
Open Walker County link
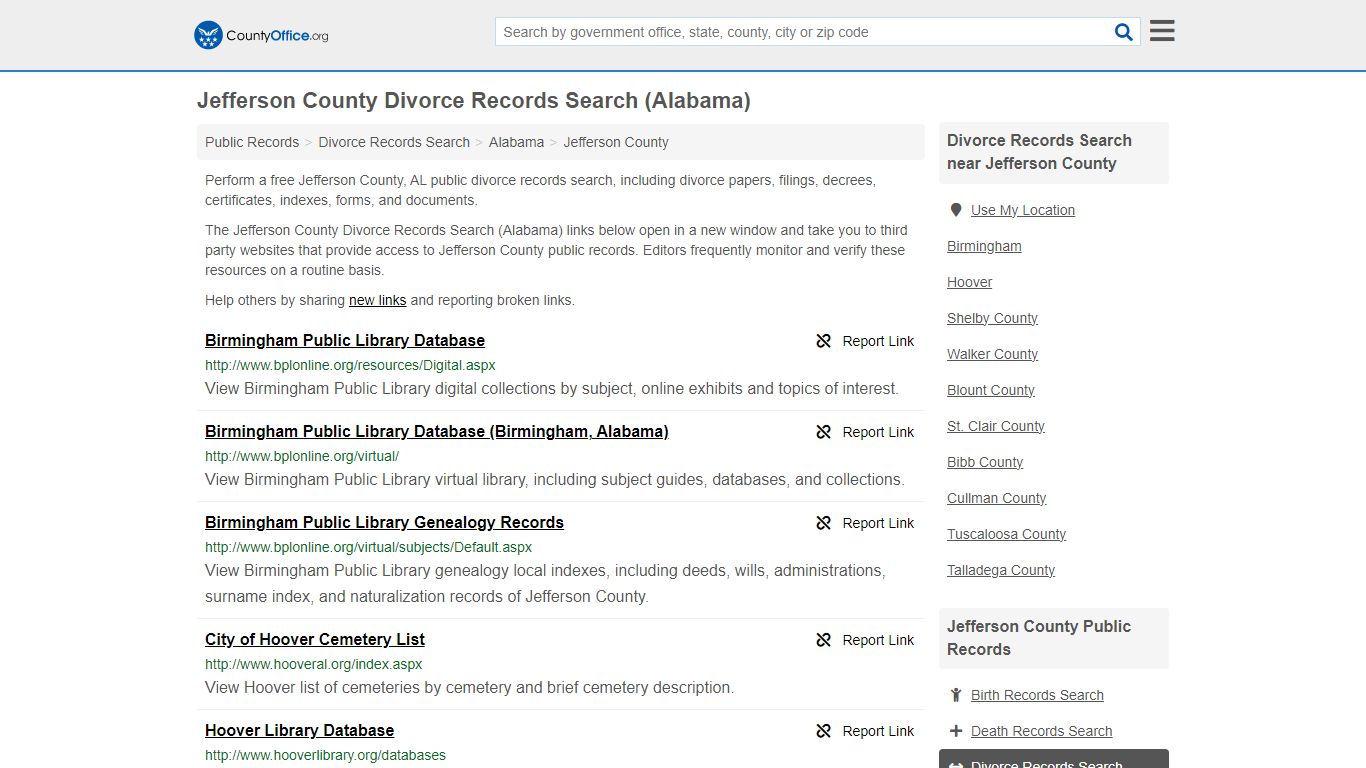tap(992, 354)
